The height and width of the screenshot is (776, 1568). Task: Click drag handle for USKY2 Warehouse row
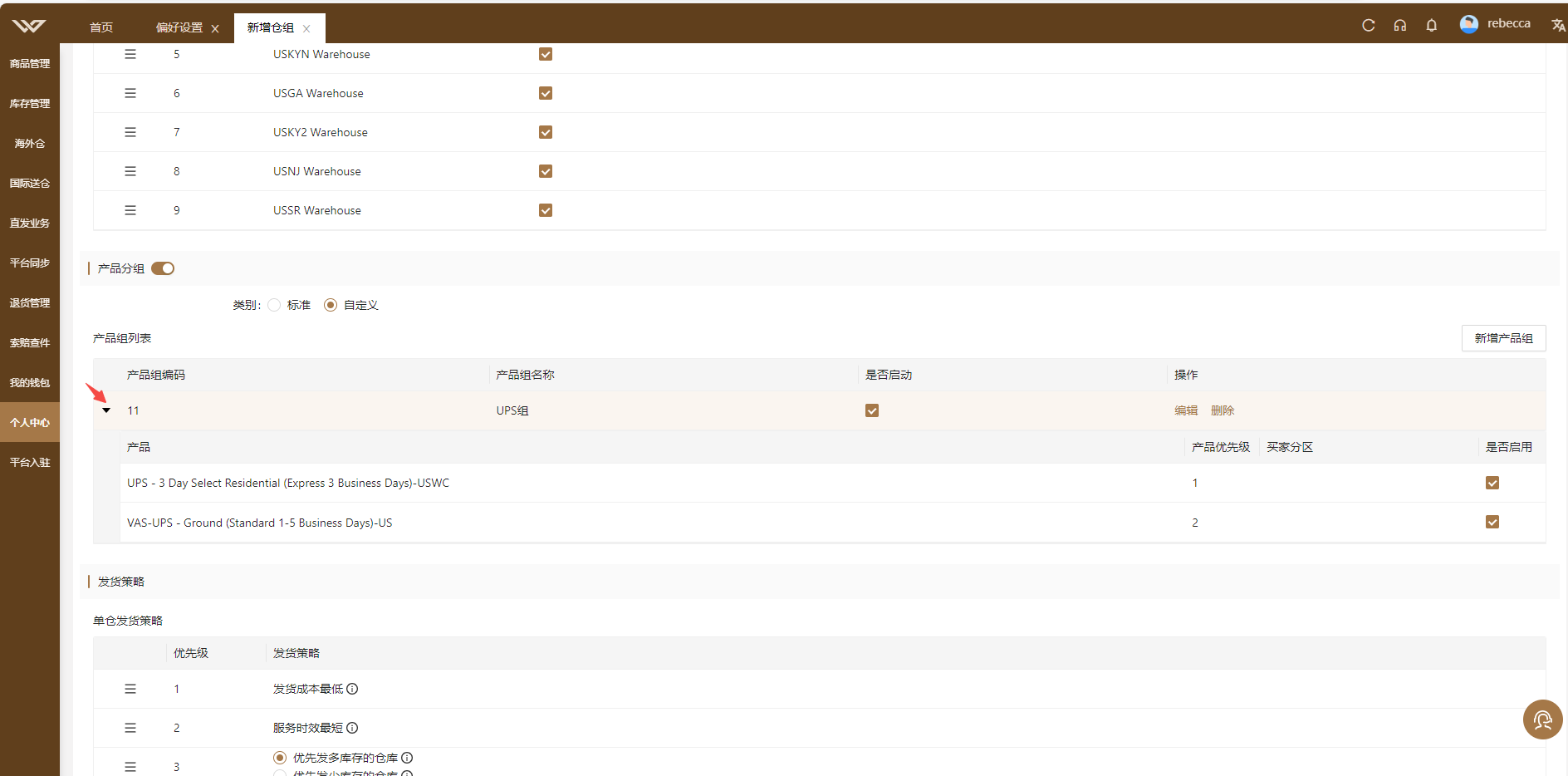[x=130, y=132]
